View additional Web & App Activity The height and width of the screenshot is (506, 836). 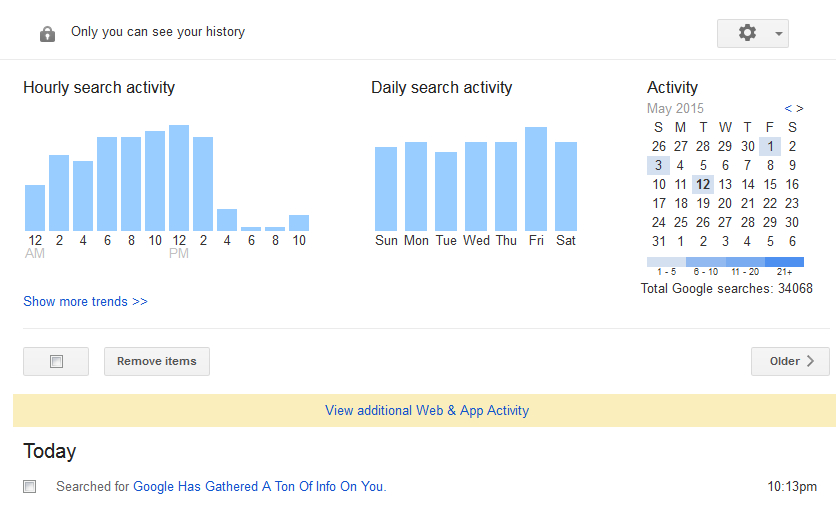point(427,410)
